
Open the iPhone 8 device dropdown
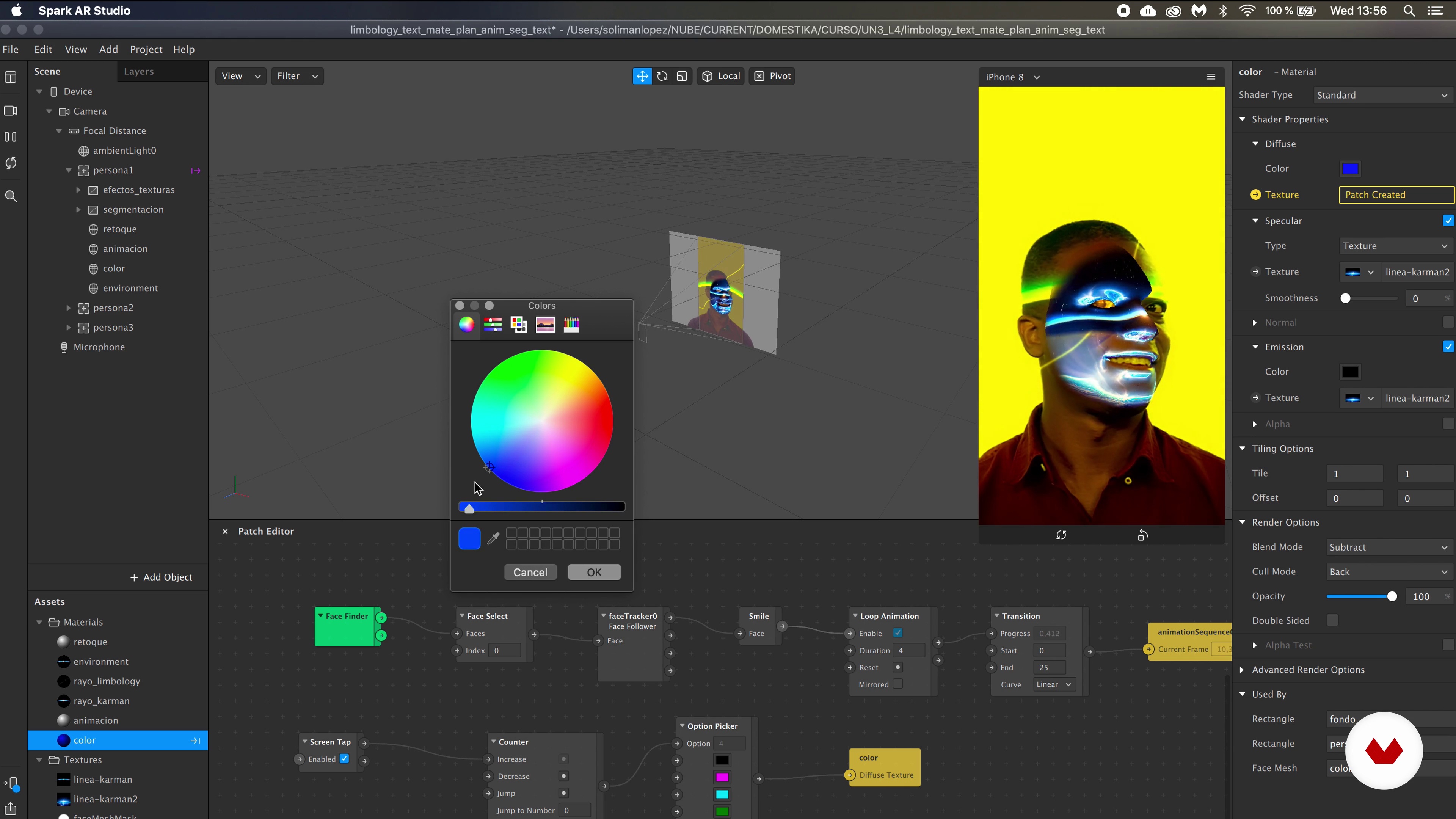click(1013, 77)
